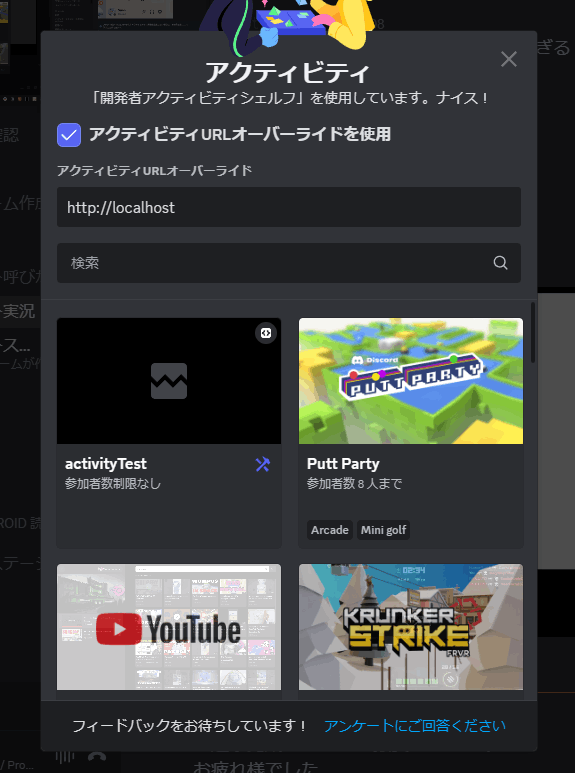
Task: Click the アクティビティURLオーバーライド field label
Action: (x=154, y=171)
